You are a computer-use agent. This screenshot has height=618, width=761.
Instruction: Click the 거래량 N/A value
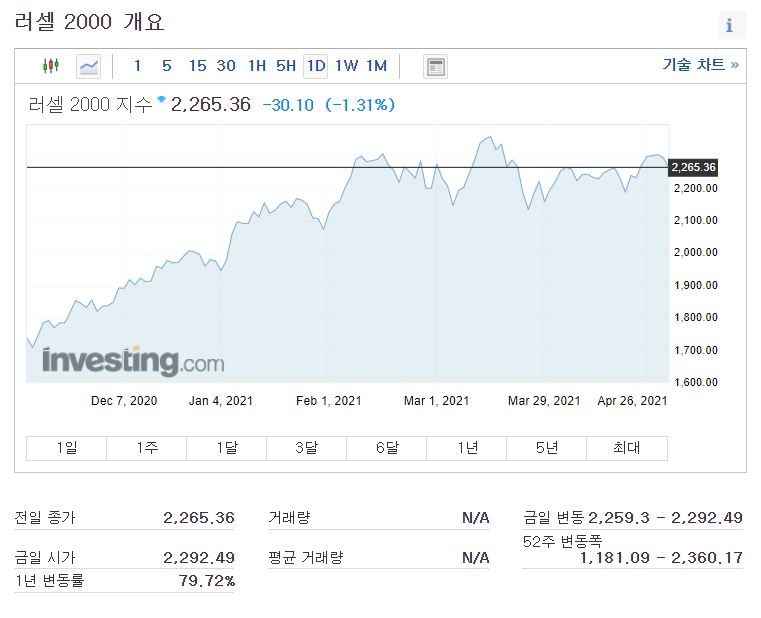[476, 518]
